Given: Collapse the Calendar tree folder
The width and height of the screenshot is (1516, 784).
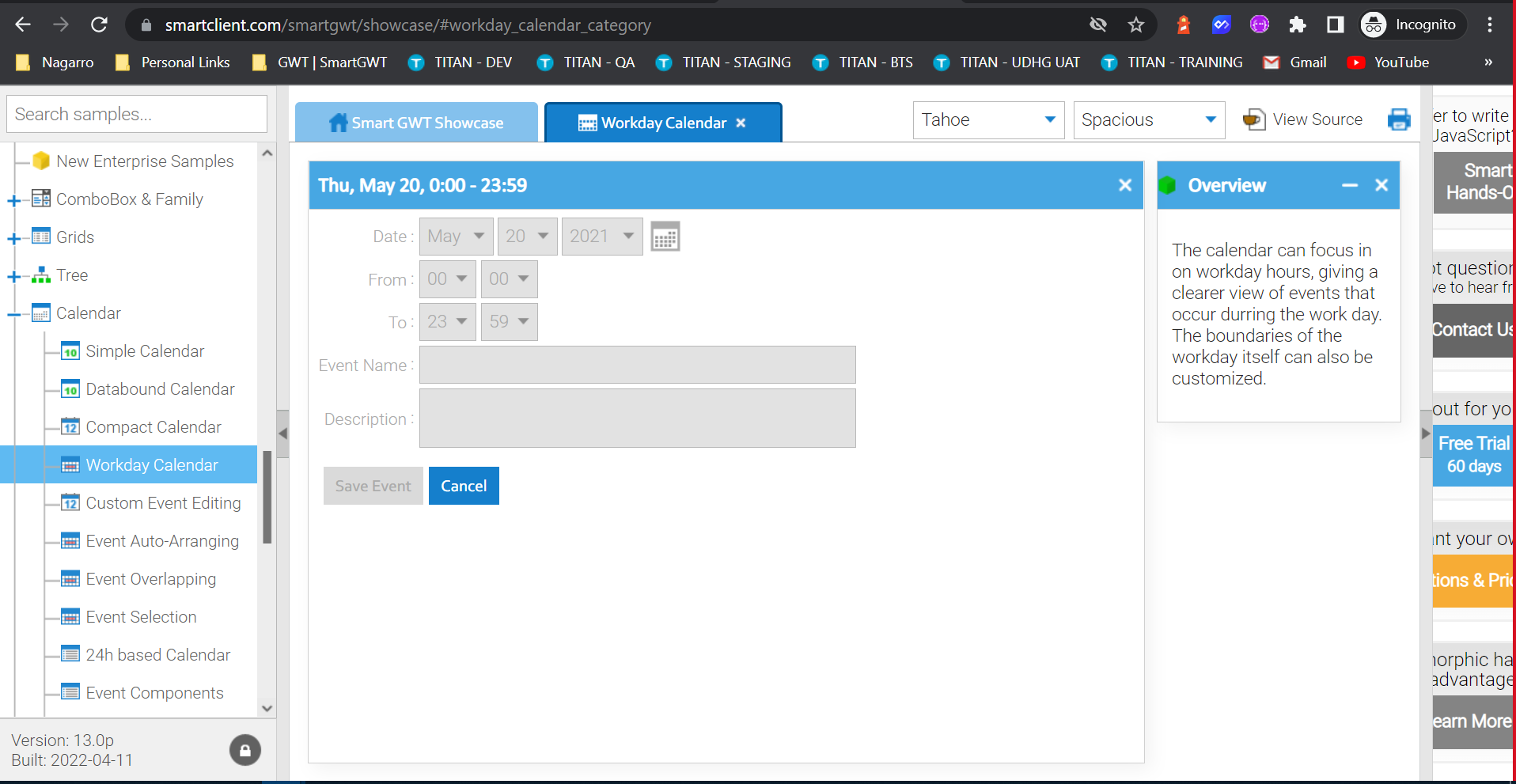Looking at the screenshot, I should (14, 314).
